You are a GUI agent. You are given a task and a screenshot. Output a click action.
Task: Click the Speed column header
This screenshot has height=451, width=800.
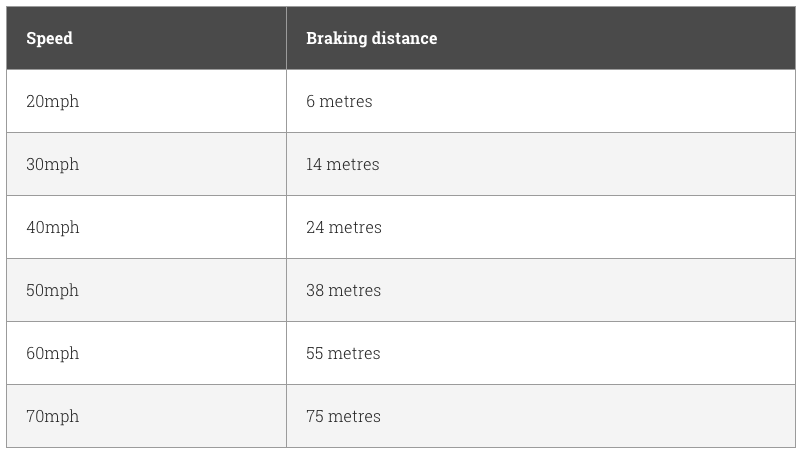click(x=49, y=39)
